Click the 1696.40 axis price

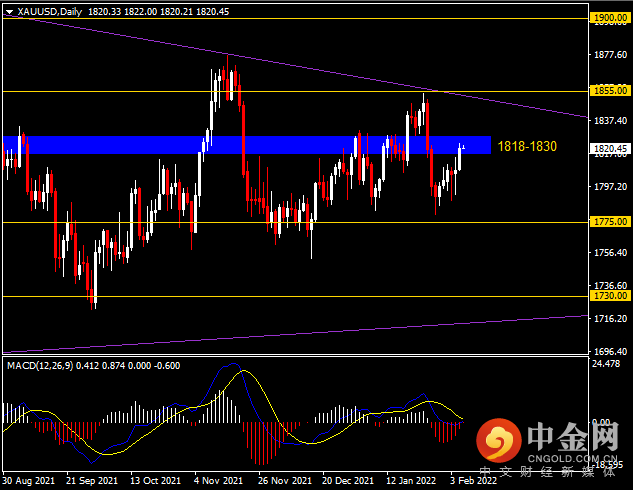[610, 352]
